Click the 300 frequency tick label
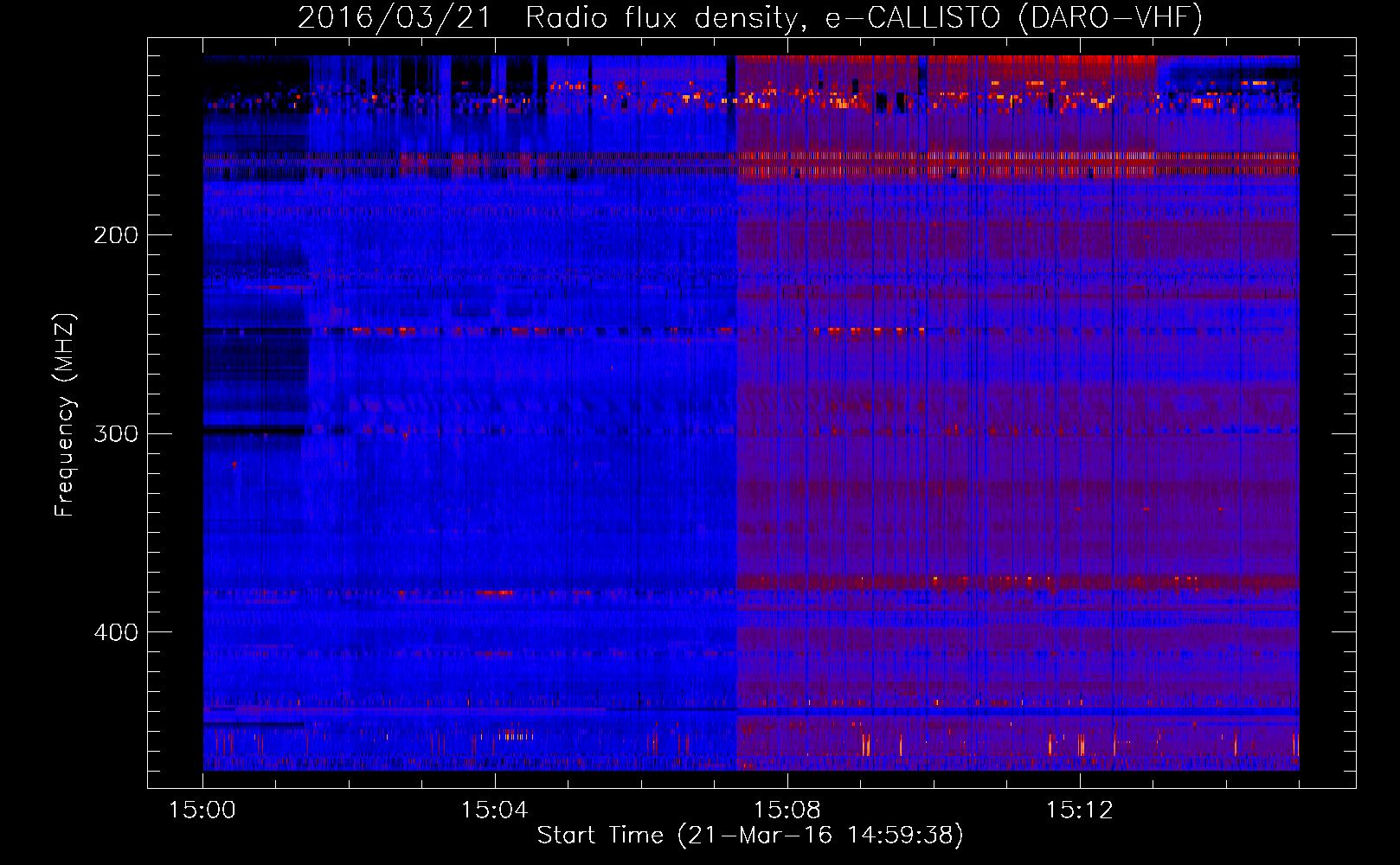Viewport: 1400px width, 865px height. pos(116,433)
